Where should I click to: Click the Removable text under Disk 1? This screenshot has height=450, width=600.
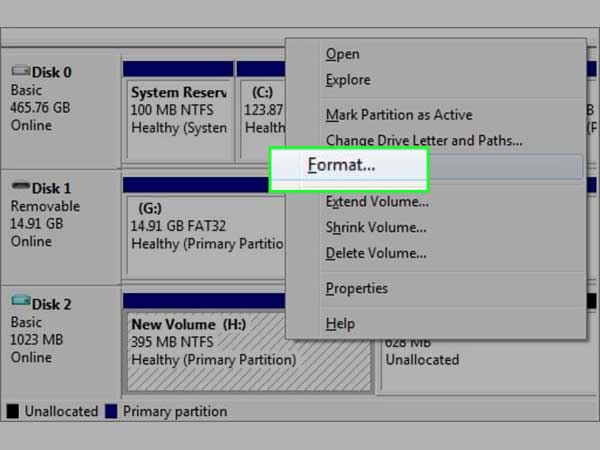pos(45,206)
